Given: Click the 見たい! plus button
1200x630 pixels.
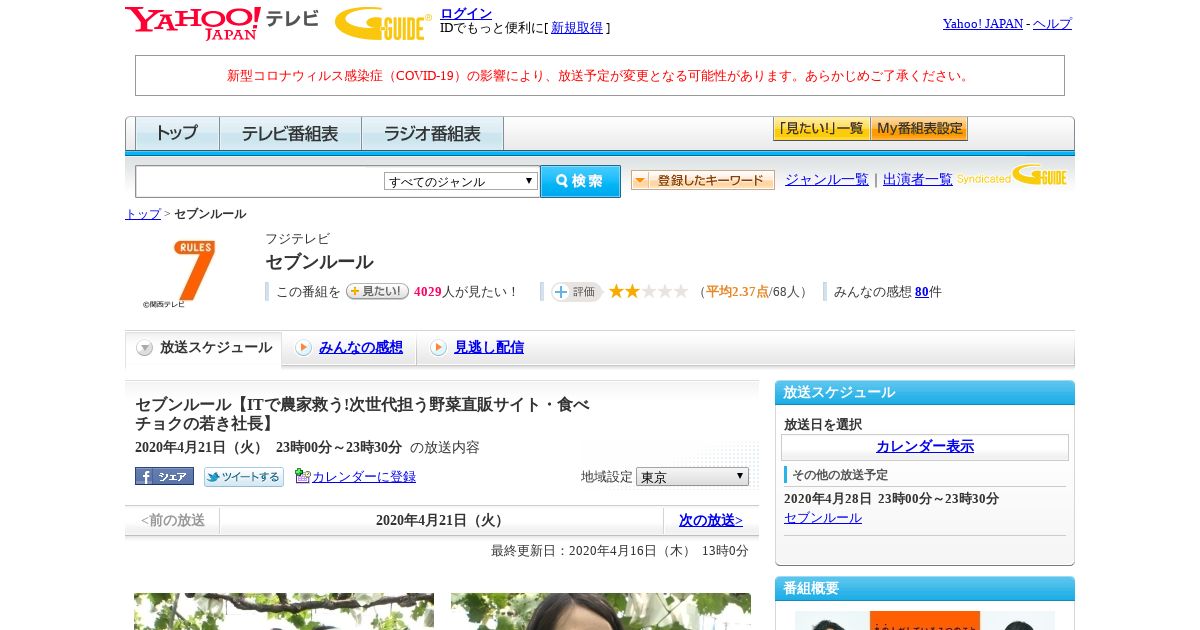Looking at the screenshot, I should (x=377, y=291).
